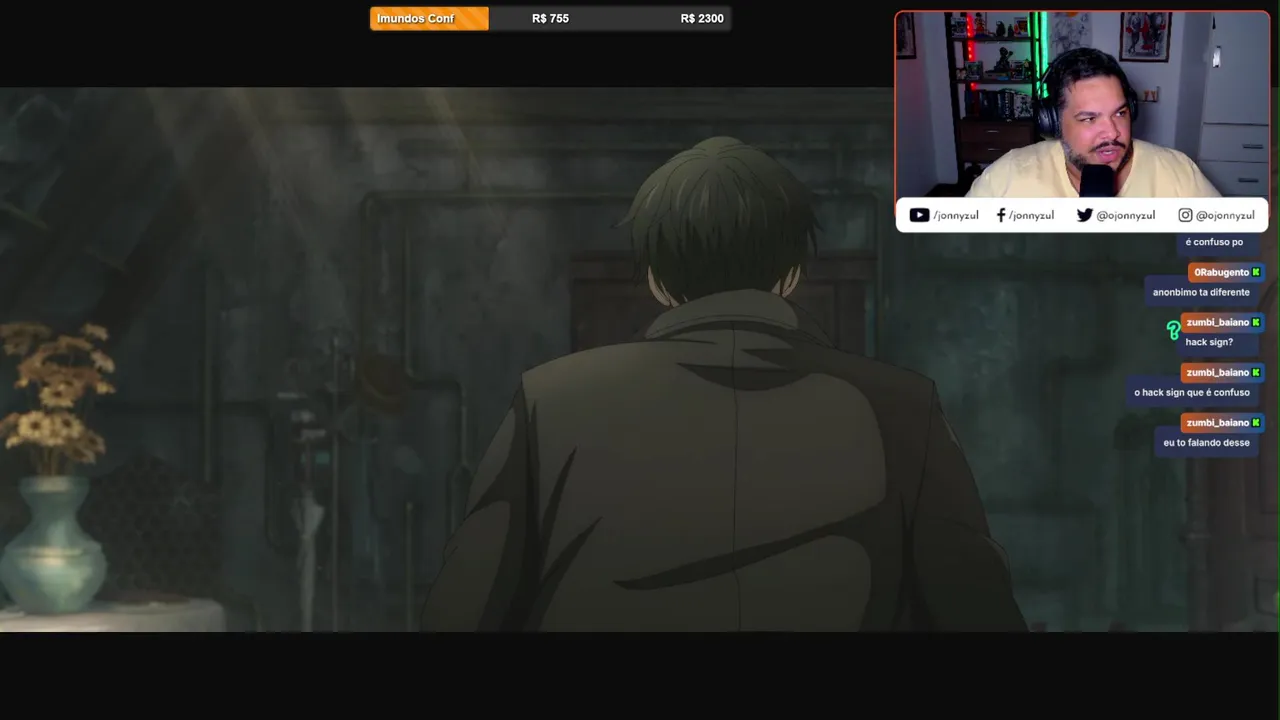Click the chat message 'anonbimo ta diferente'
Image resolution: width=1280 pixels, height=720 pixels.
1201,292
